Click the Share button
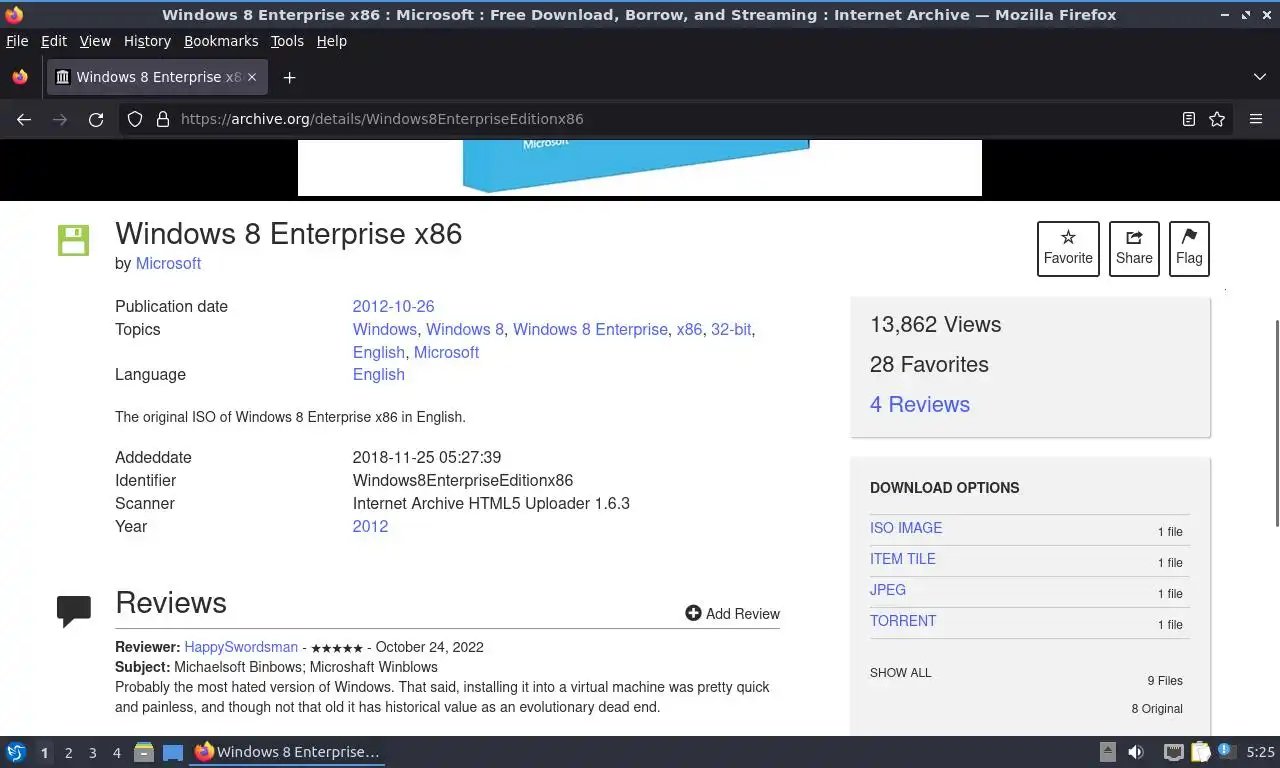Viewport: 1280px width, 768px height. point(1134,248)
